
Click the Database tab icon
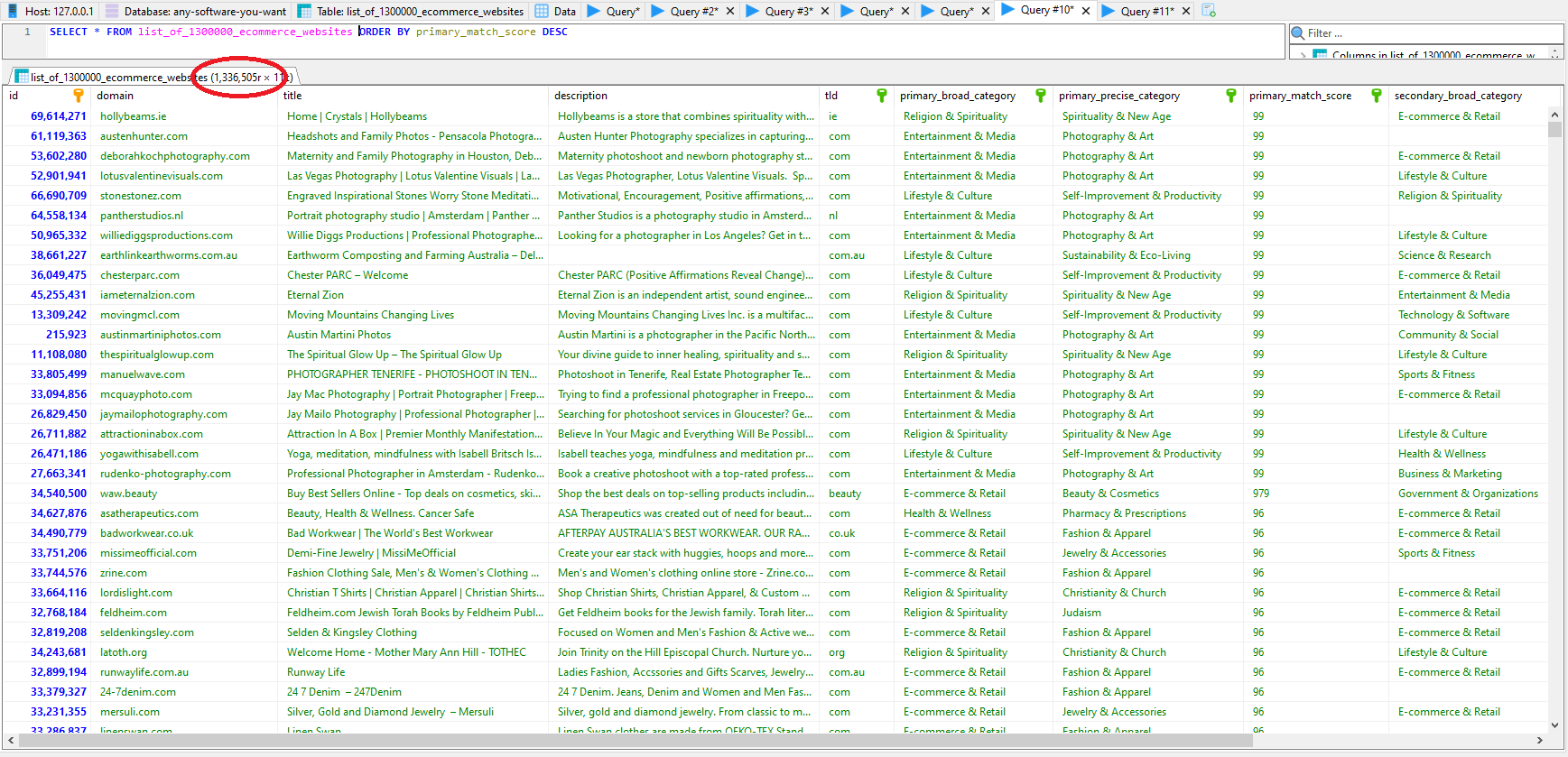click(x=112, y=11)
